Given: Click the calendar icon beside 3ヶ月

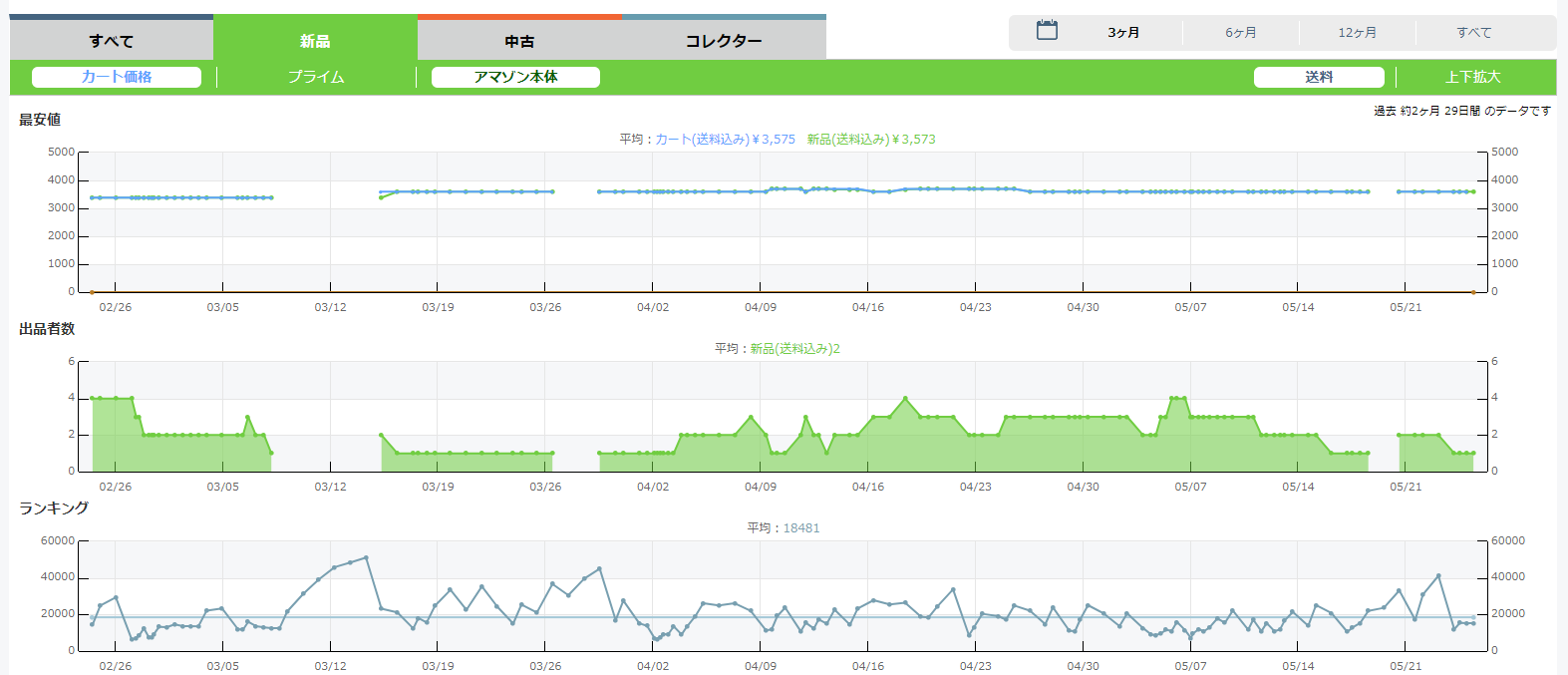Looking at the screenshot, I should pyautogui.click(x=1047, y=31).
